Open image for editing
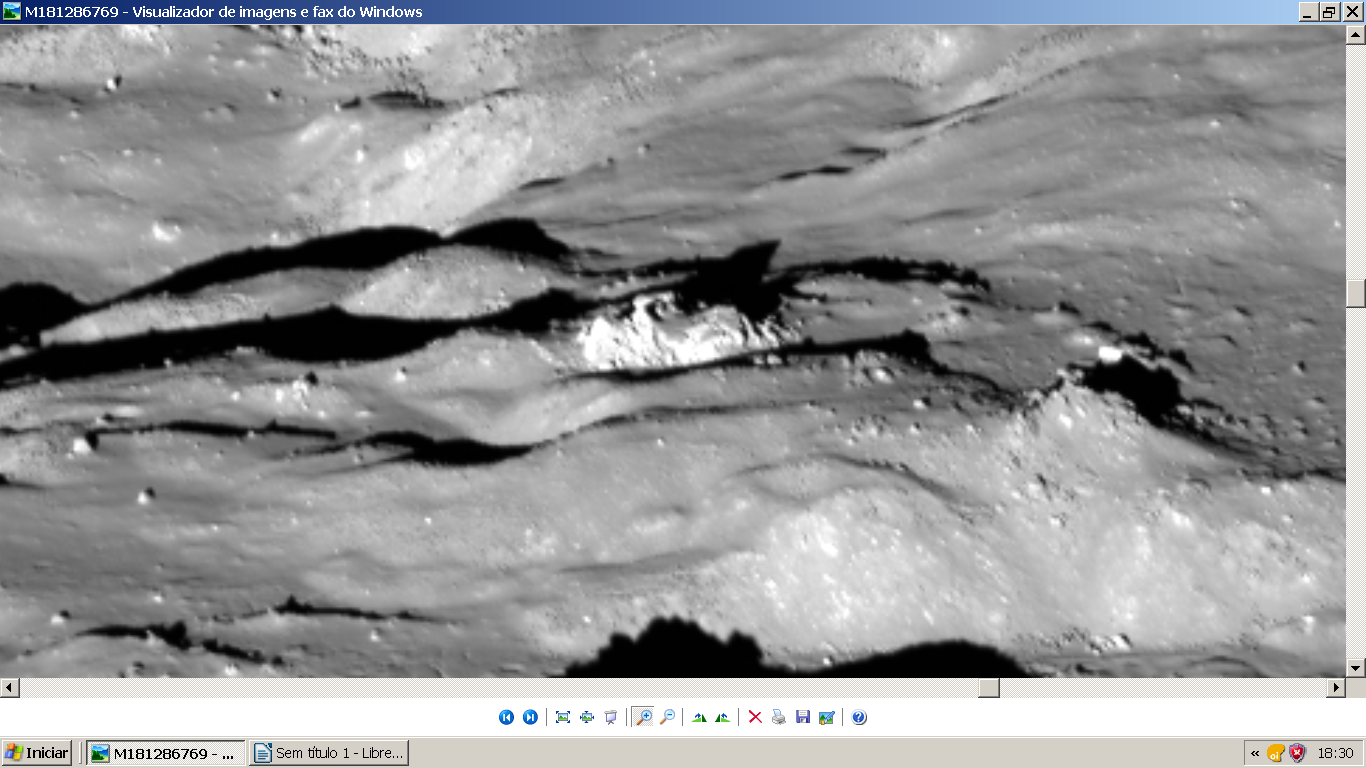1366x768 pixels. point(827,717)
